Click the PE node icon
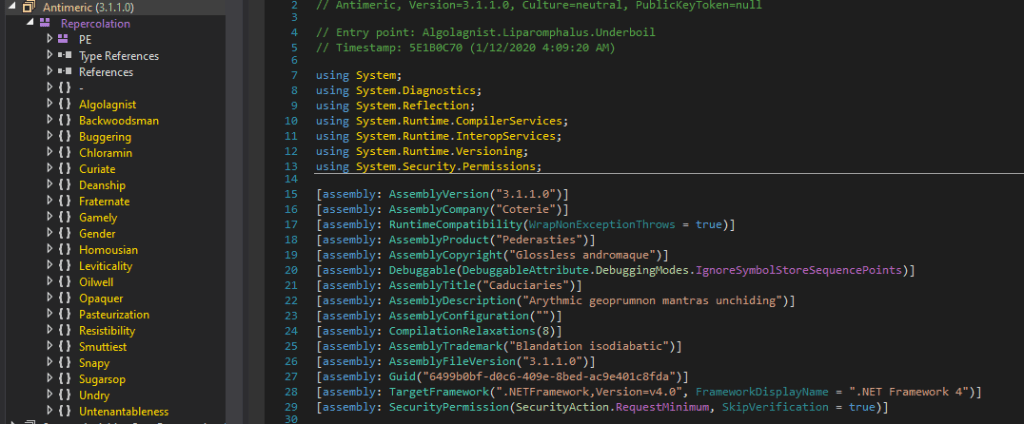1024x424 pixels. tap(64, 39)
